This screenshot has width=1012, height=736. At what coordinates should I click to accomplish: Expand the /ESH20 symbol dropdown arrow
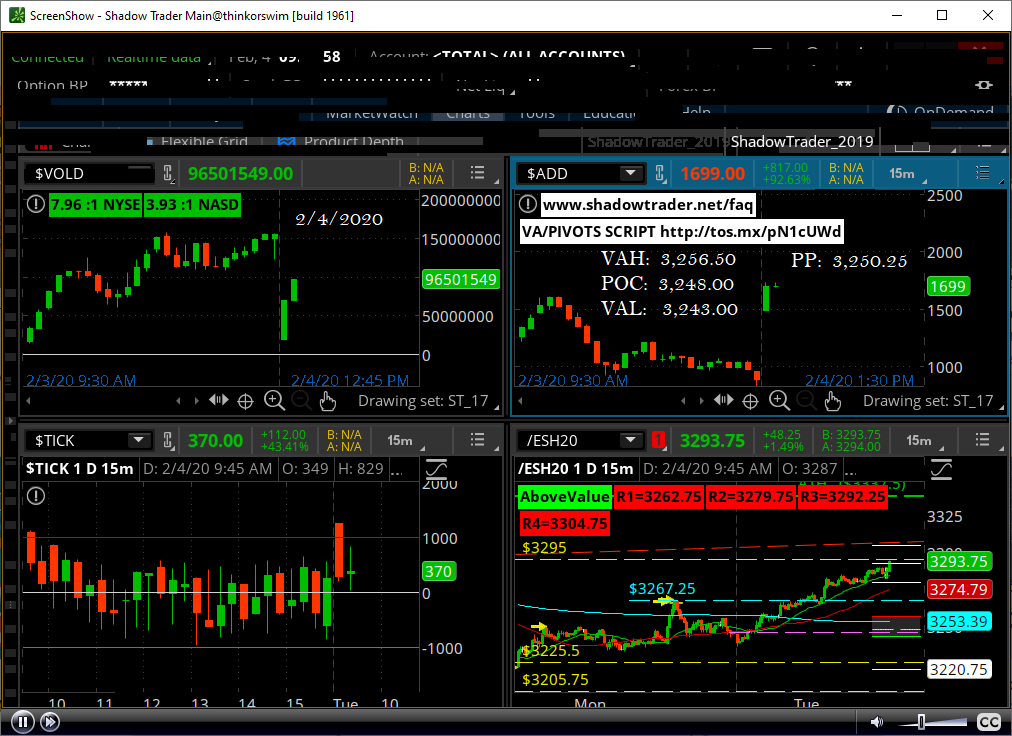(631, 440)
